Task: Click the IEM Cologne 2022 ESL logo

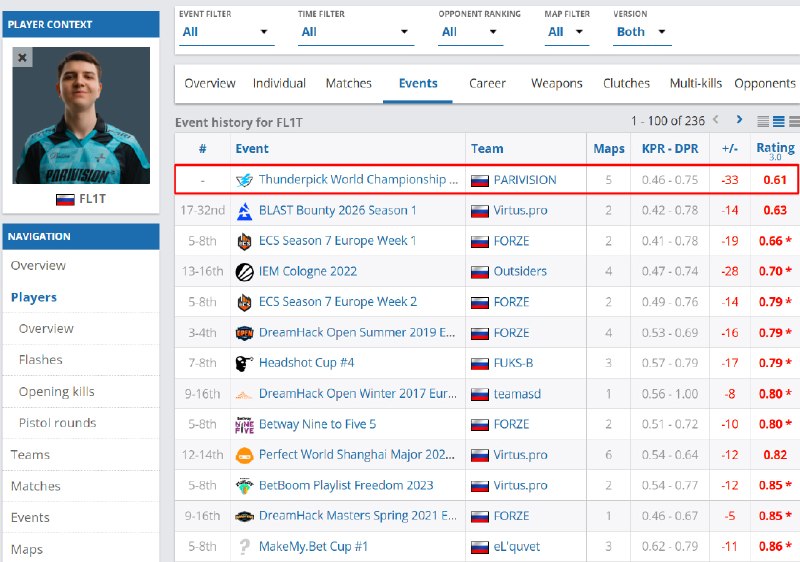Action: (x=244, y=272)
